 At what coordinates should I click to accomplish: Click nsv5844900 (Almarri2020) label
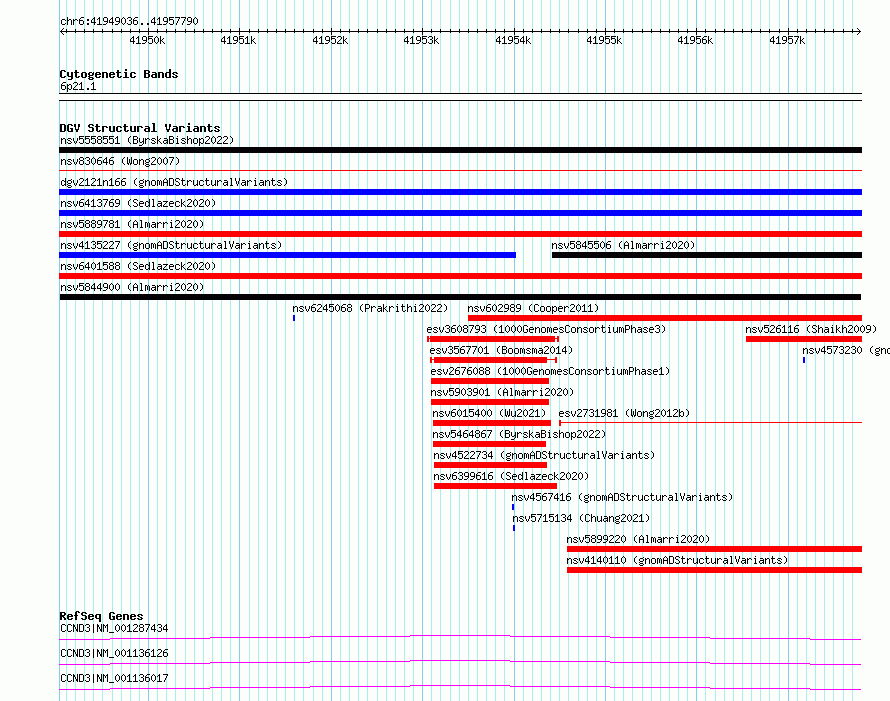pyautogui.click(x=132, y=287)
